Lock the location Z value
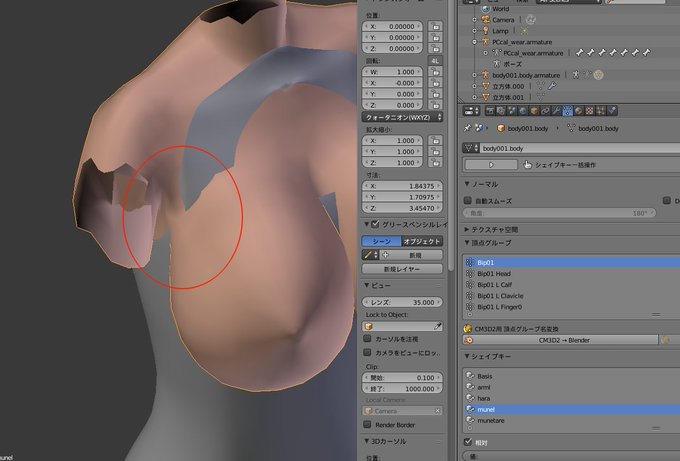Viewport: 680px width, 461px height. coord(435,49)
